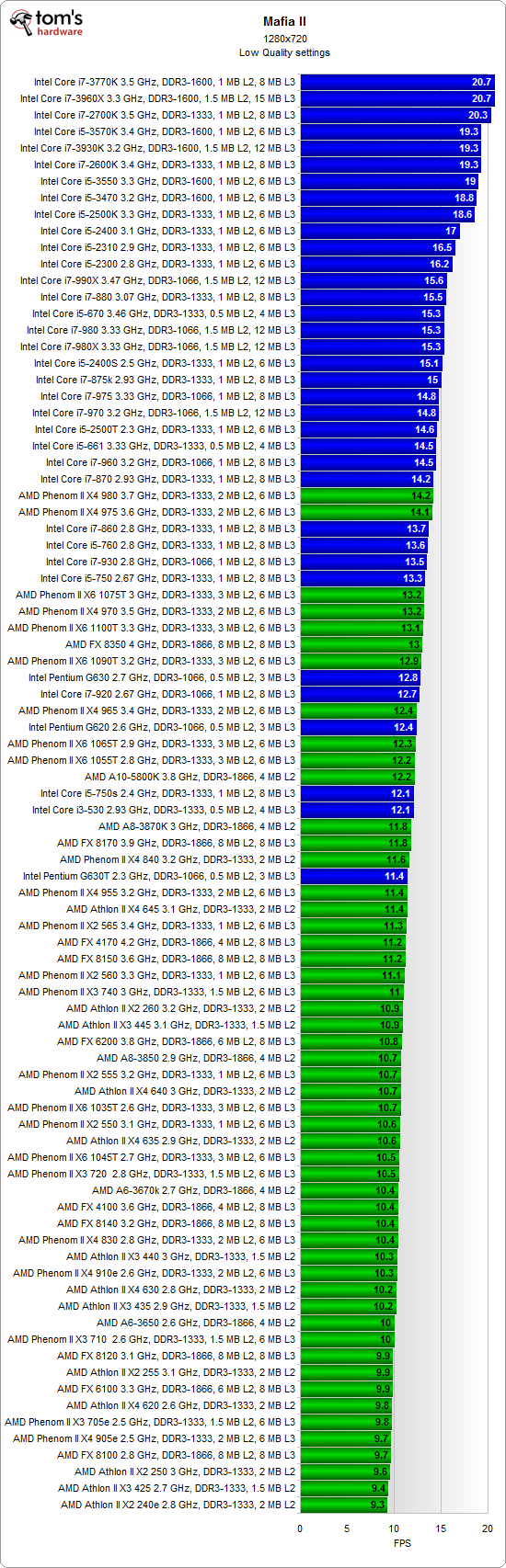The width and height of the screenshot is (506, 1568).
Task: Click the Intel Pentium G630T 2.3 GHz label
Action: (x=159, y=876)
